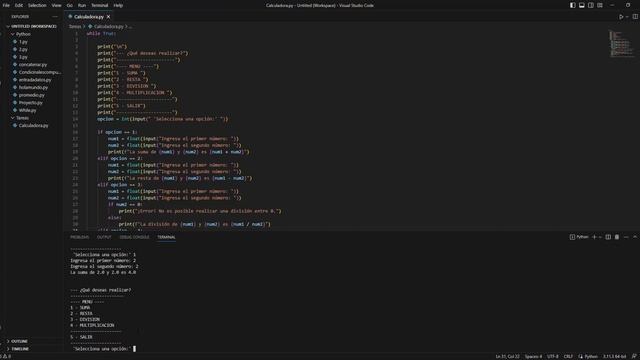Select the TERMINAL panel tab
The image size is (640, 360).
coord(166,237)
